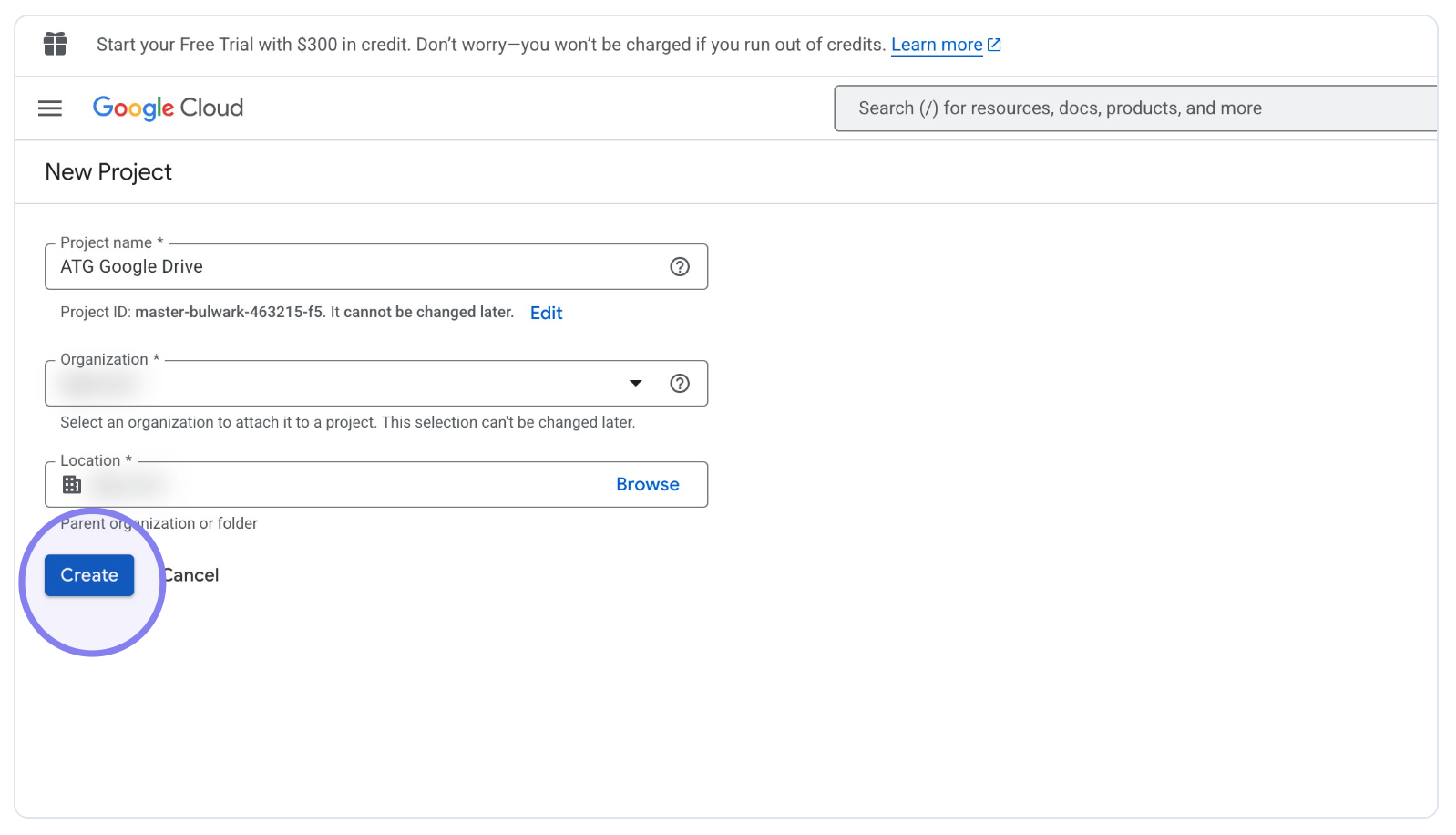Click the Parent organization or folder hint
Viewport: 1456px width, 835px height.
[x=159, y=523]
